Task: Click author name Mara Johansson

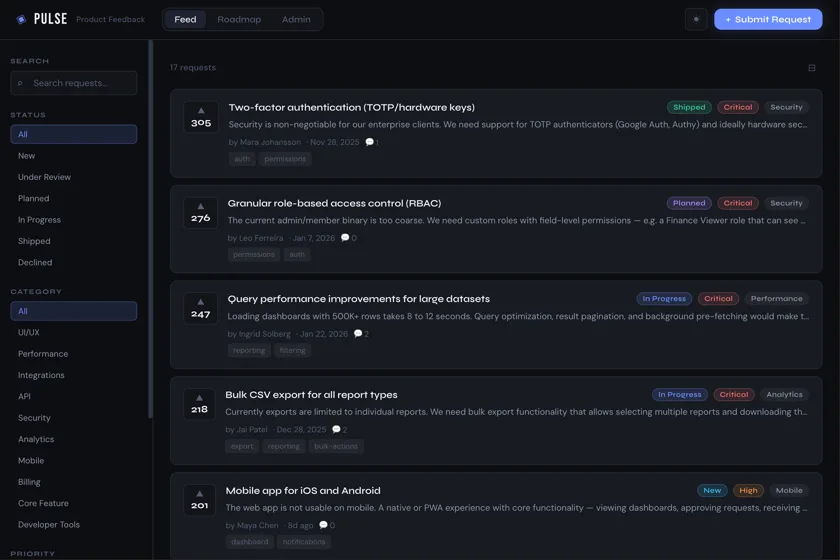Action: pos(270,142)
